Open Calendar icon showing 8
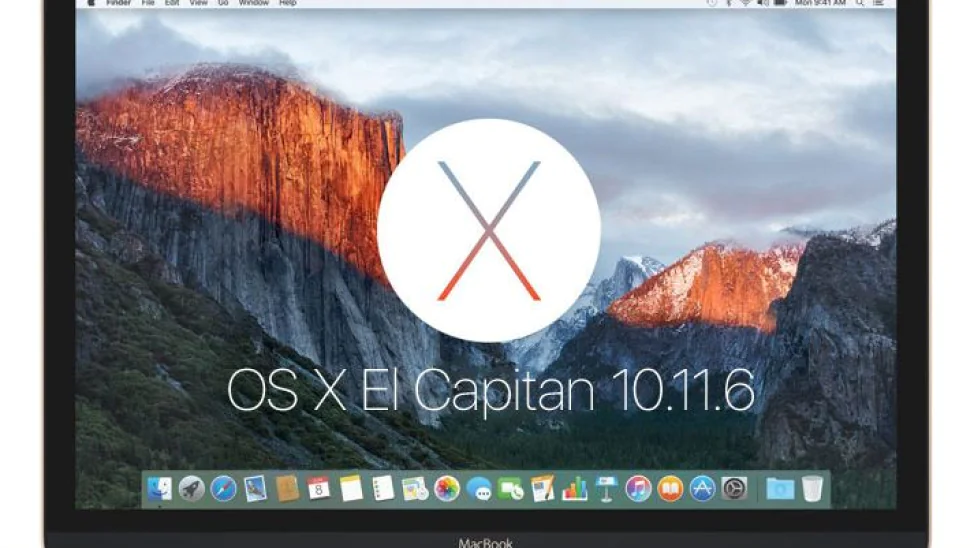974x548 pixels. click(x=319, y=489)
